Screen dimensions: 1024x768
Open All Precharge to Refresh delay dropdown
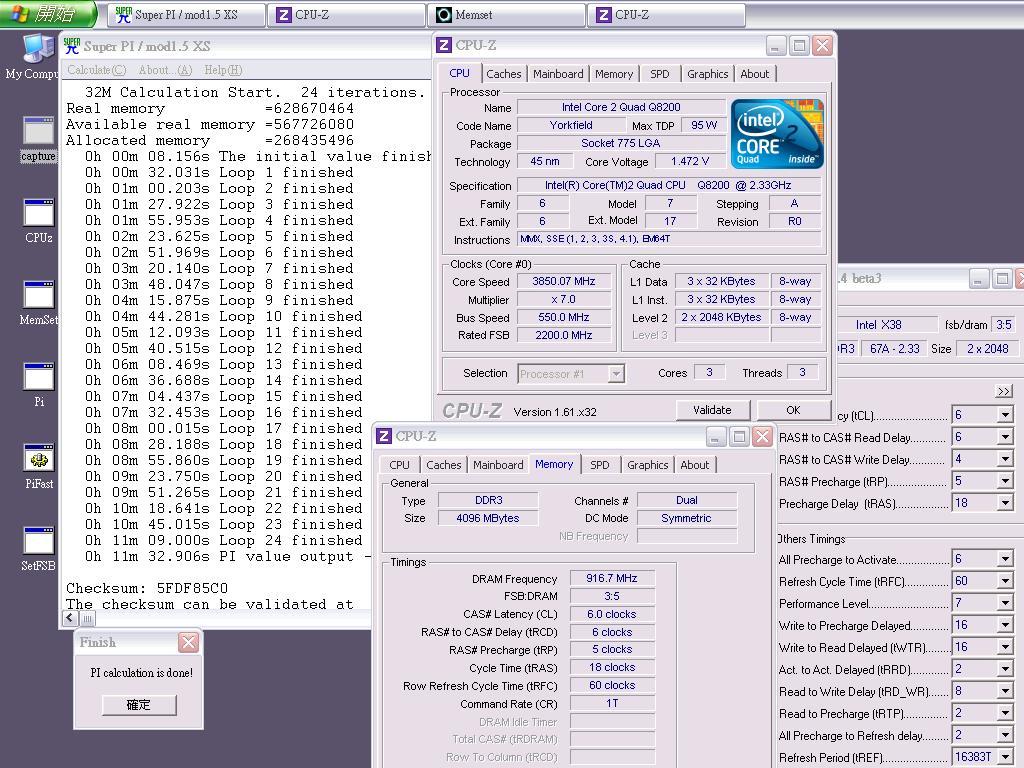click(x=1005, y=735)
